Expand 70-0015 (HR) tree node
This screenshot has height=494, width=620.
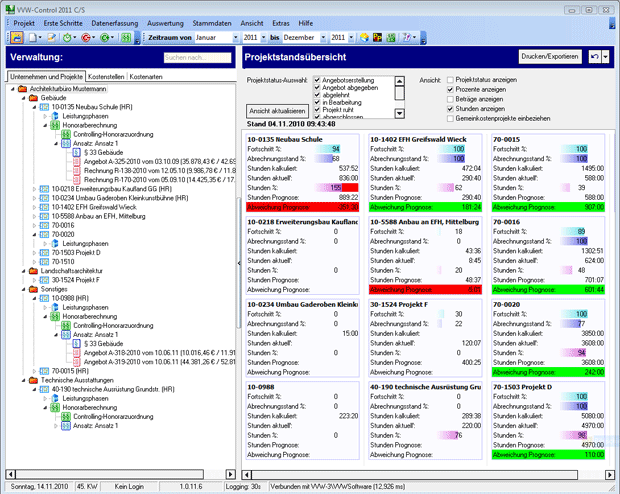[x=34, y=371]
